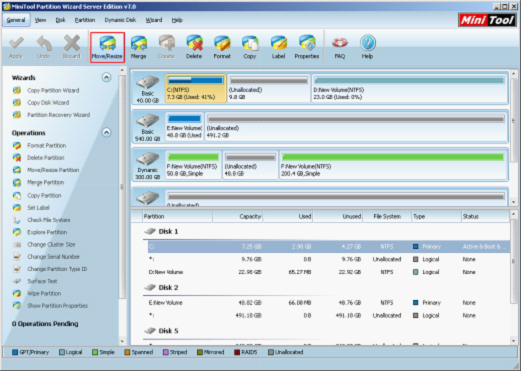The width and height of the screenshot is (521, 371).
Task: Click the Disk 5 group header
Action: click(x=161, y=331)
